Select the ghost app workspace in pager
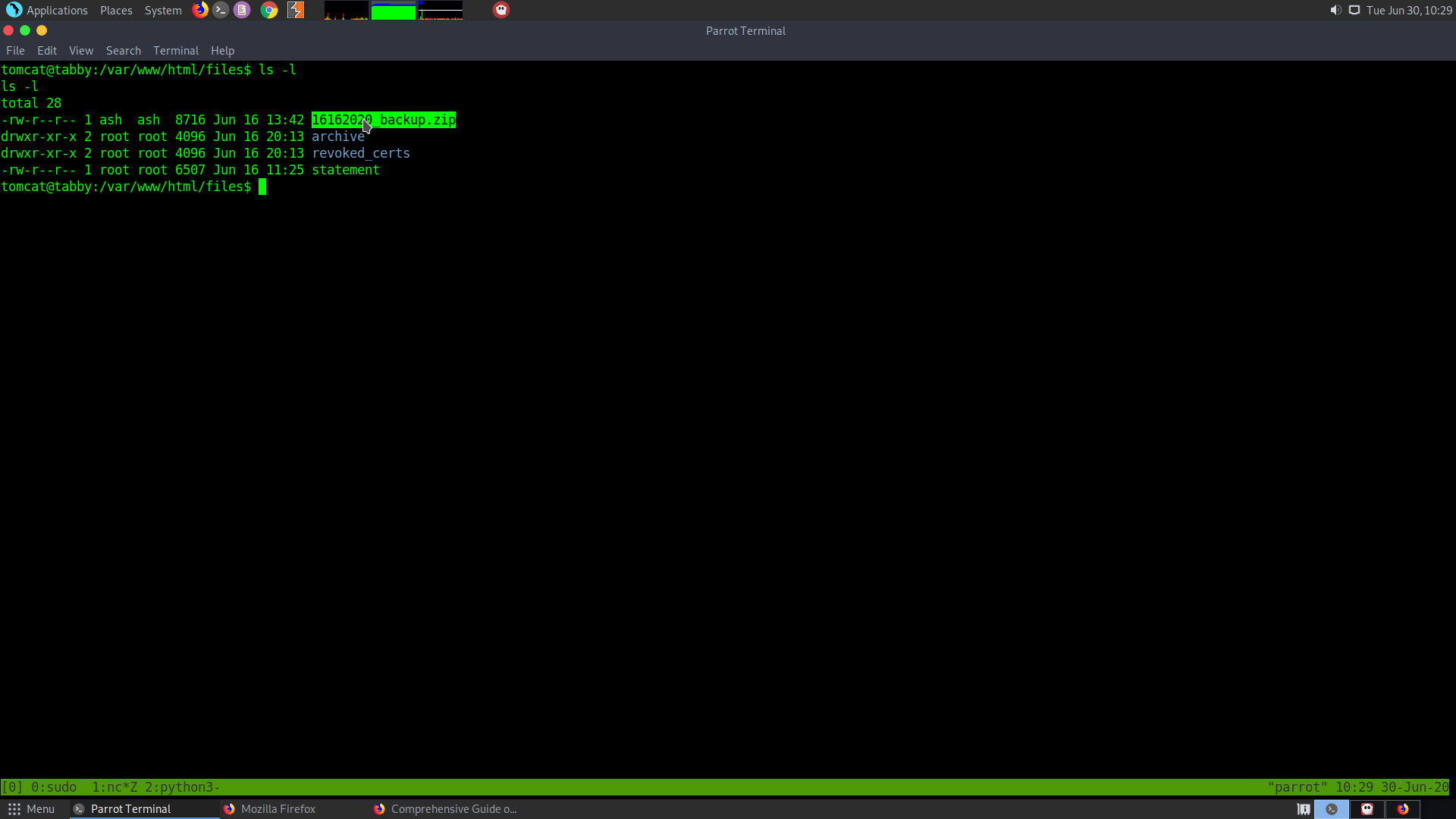Screen dimensions: 1456x819 point(1367,809)
